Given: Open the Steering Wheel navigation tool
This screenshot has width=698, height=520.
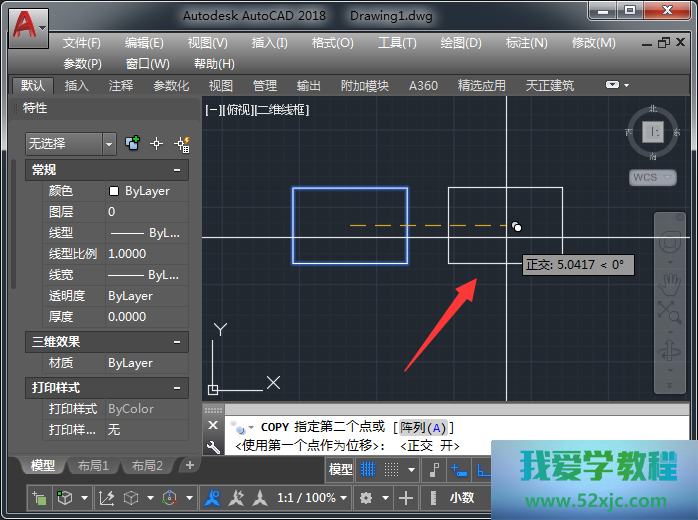Looking at the screenshot, I should coord(669,243).
